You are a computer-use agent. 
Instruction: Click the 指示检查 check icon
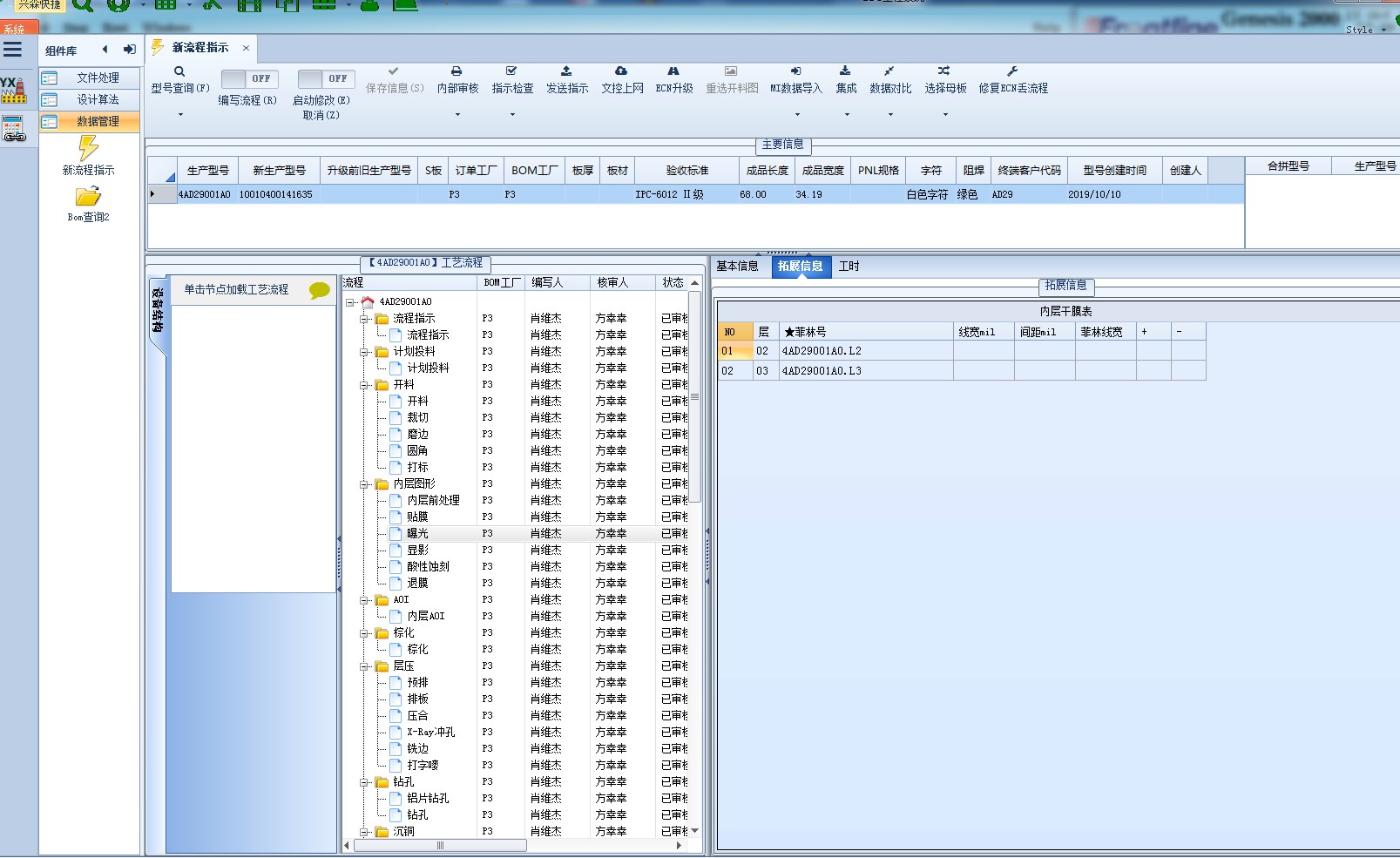tap(511, 71)
